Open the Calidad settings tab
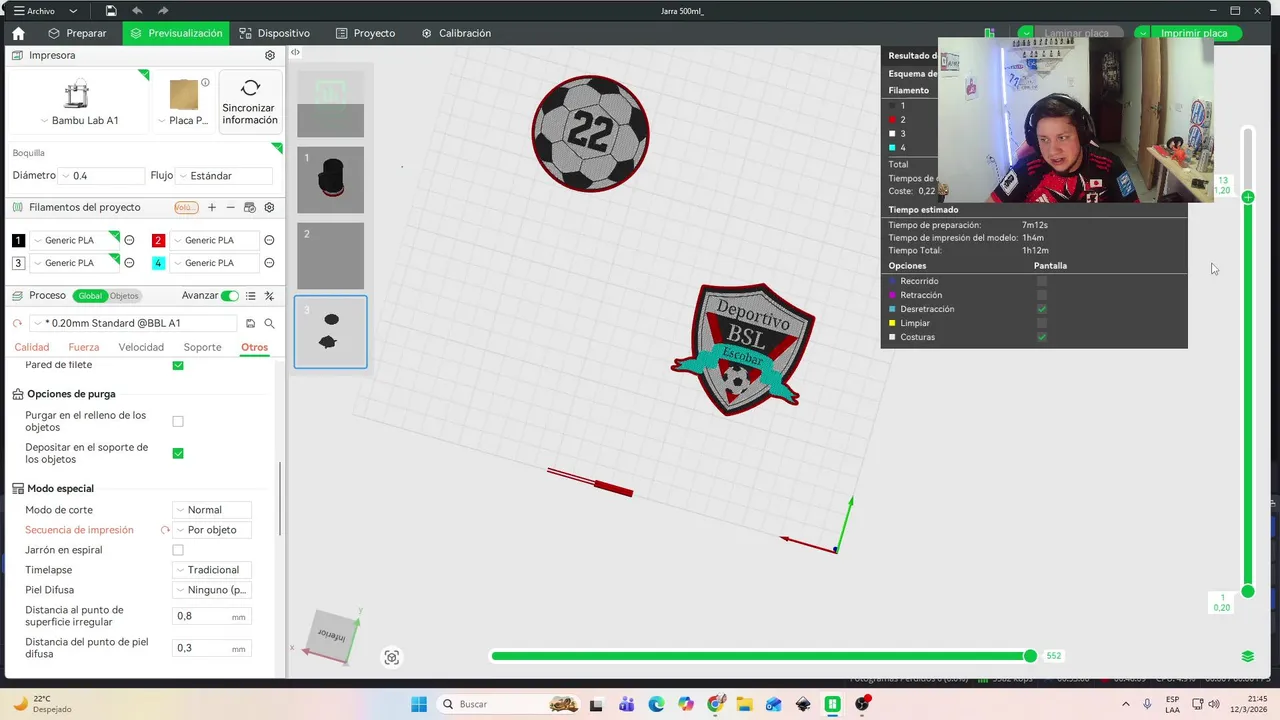 [32, 347]
